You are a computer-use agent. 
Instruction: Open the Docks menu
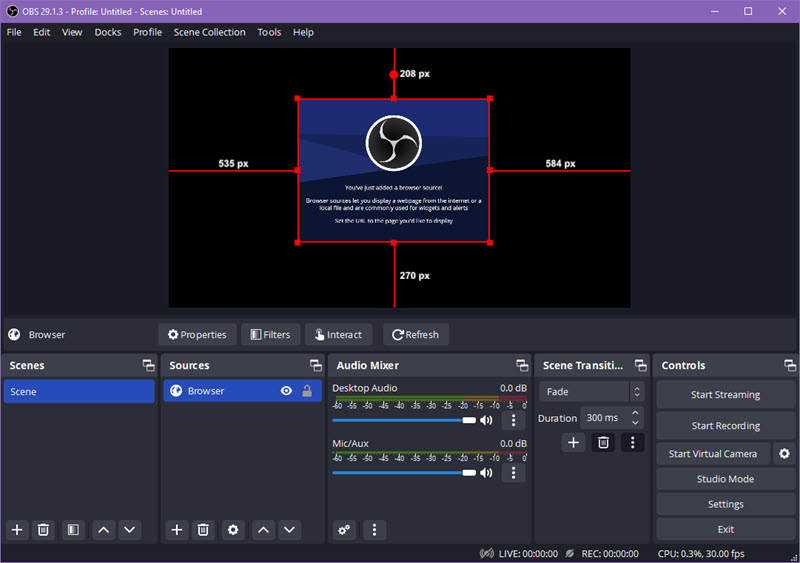point(108,32)
